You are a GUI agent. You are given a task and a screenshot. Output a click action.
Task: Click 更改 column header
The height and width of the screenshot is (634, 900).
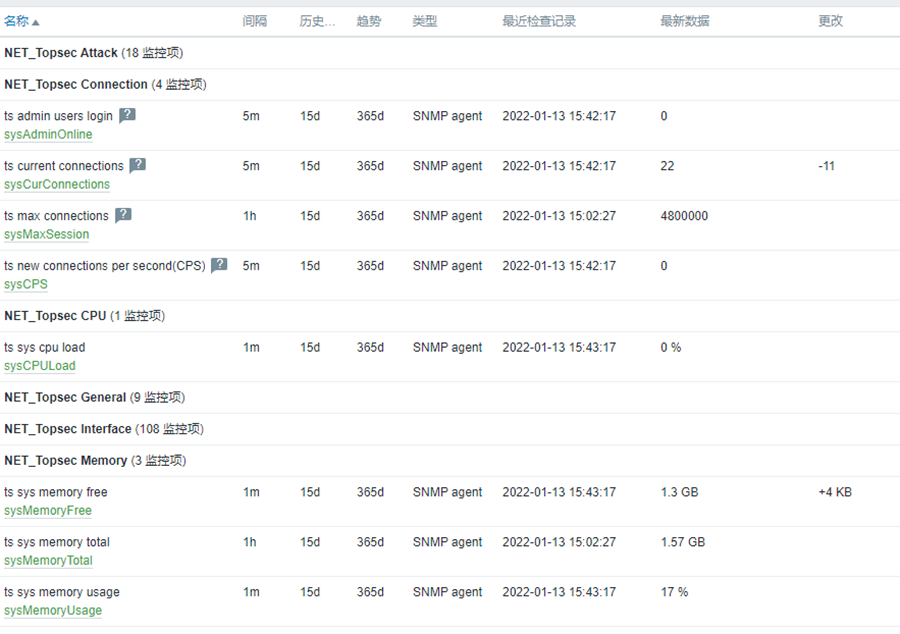pos(831,21)
